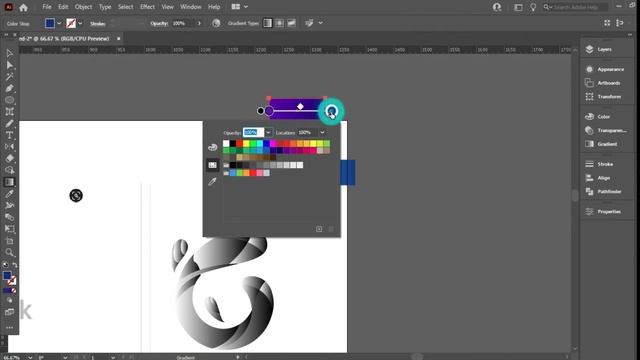Viewport: 640px width, 360px height.
Task: Expand control bar Opacity arrow
Action: (199, 23)
